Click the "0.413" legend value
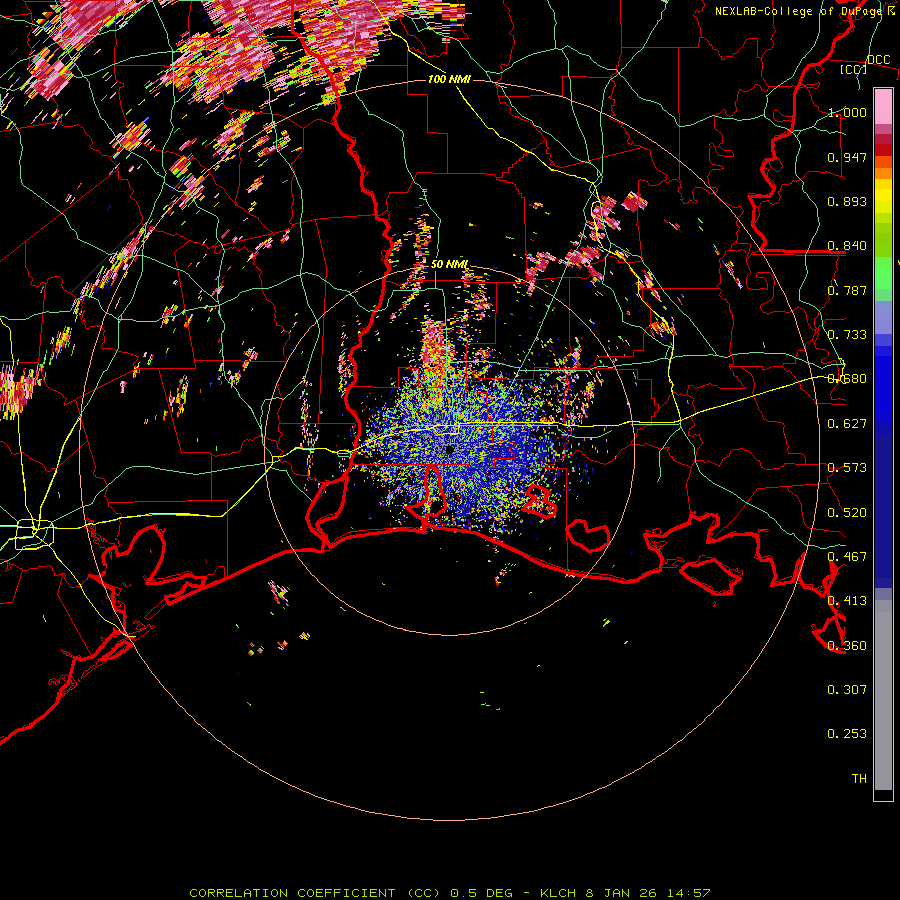The height and width of the screenshot is (900, 900). (847, 601)
